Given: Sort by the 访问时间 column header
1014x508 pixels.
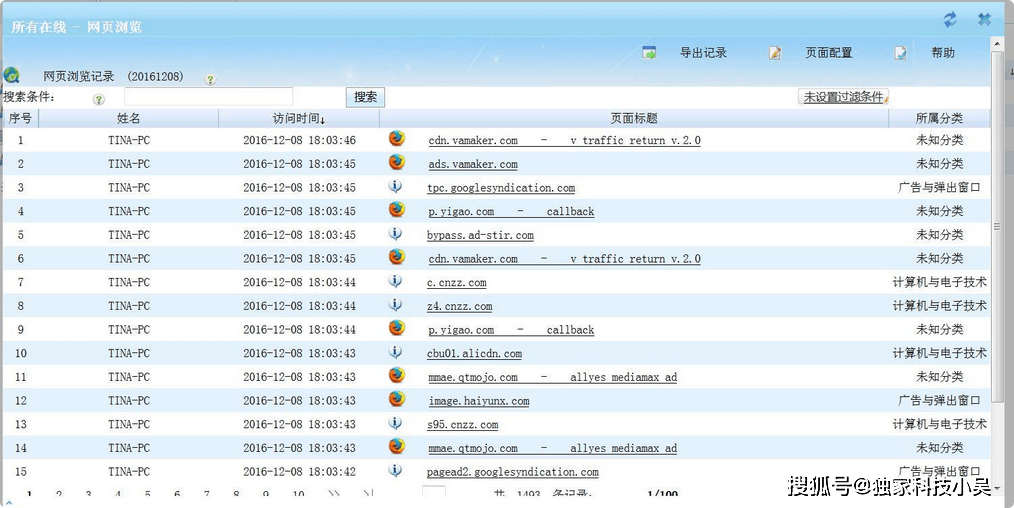Looking at the screenshot, I should click(299, 118).
